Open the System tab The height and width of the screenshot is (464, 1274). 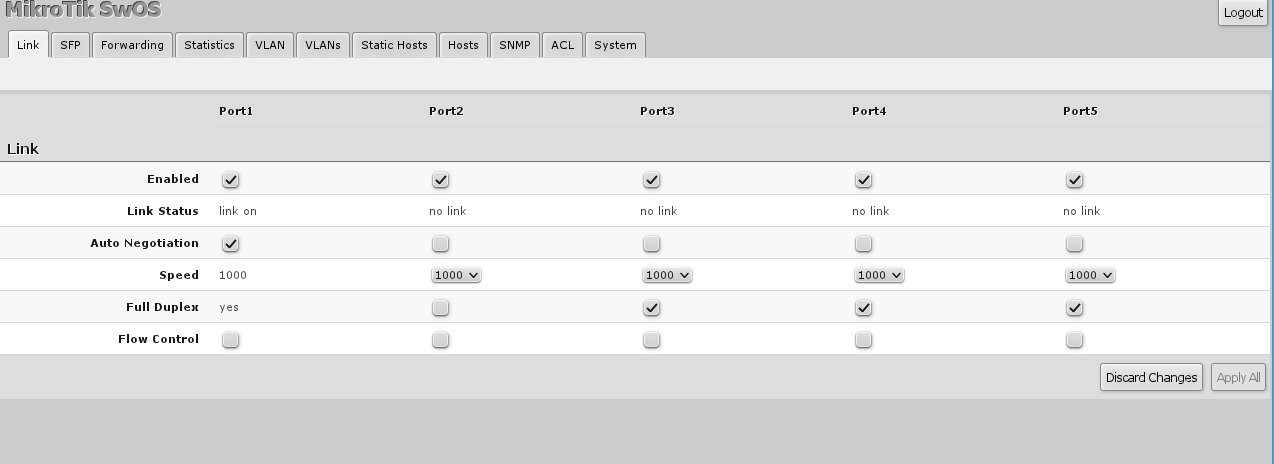click(615, 45)
